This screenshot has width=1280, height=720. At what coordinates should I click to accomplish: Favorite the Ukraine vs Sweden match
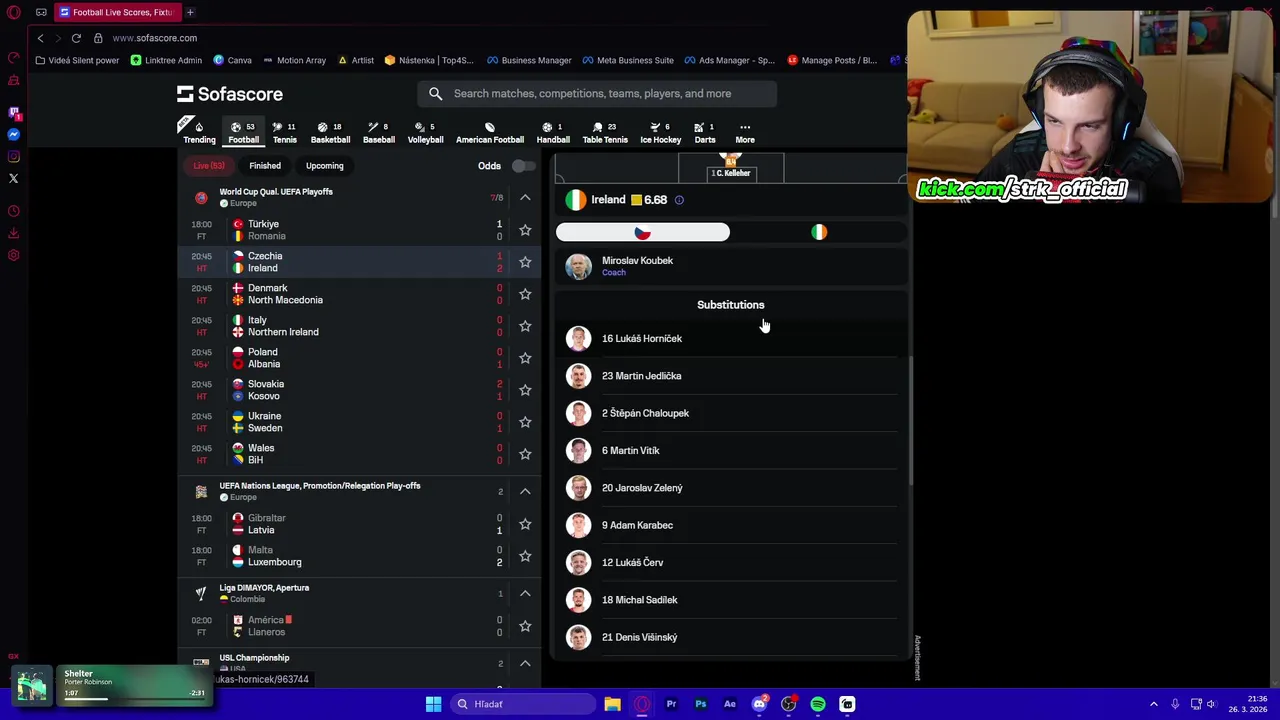coord(525,422)
